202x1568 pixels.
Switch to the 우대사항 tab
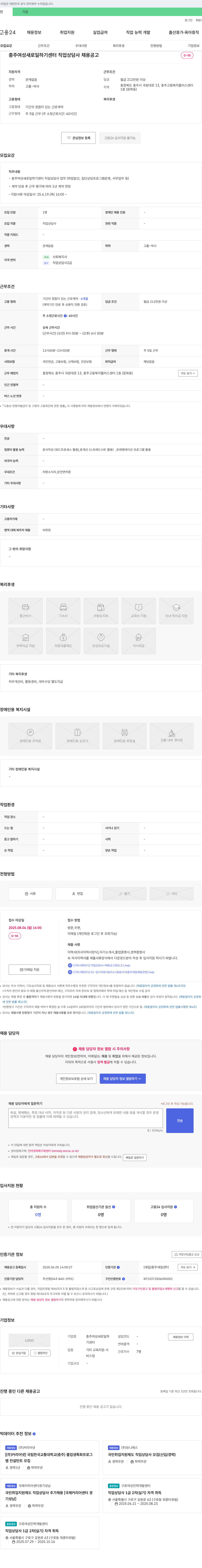(x=81, y=46)
